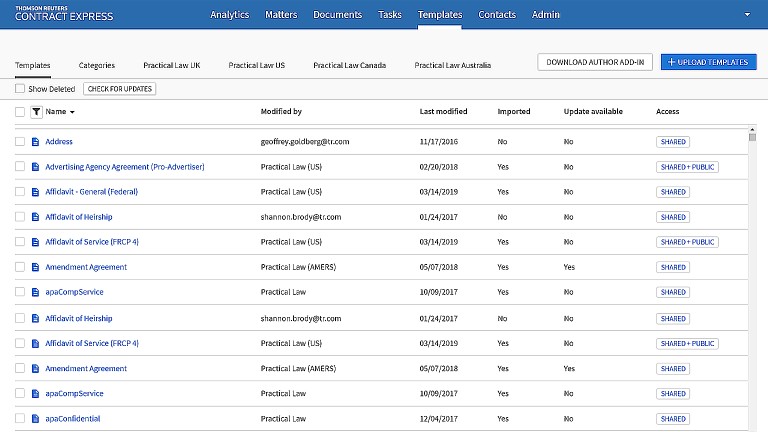Open the apaConfidential template link
Screen dimensions: 768x432
(x=73, y=419)
